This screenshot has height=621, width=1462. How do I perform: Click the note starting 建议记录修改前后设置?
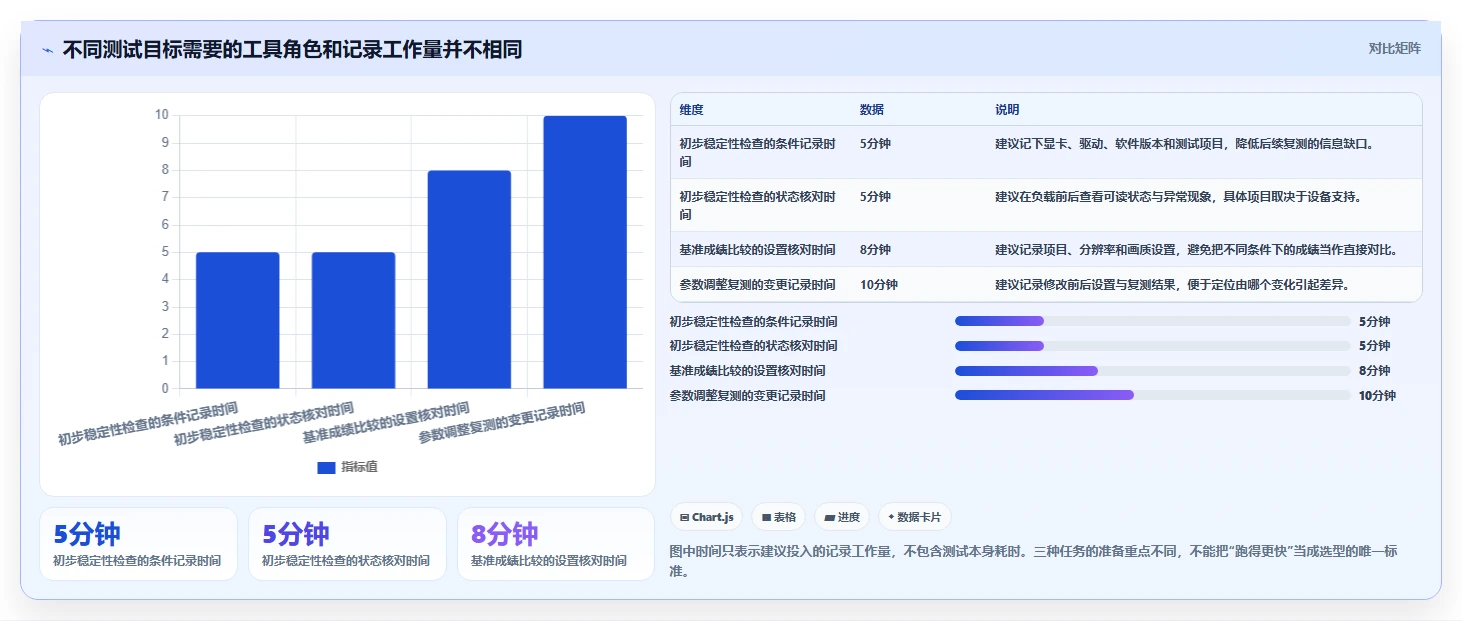[1173, 284]
